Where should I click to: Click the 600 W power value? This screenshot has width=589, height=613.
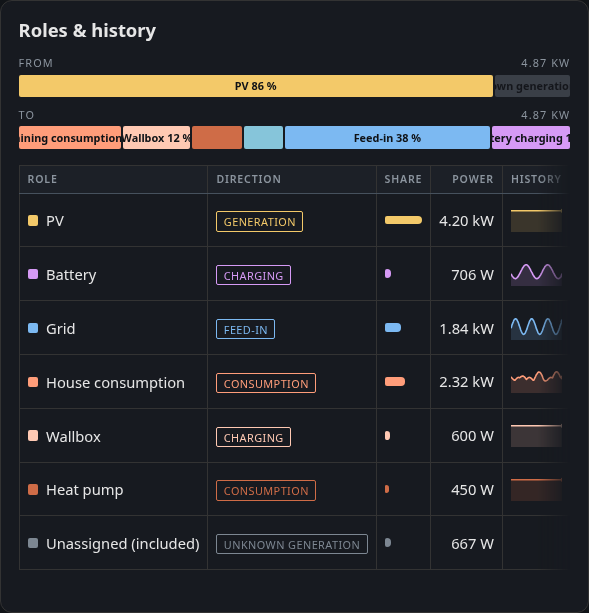473,436
